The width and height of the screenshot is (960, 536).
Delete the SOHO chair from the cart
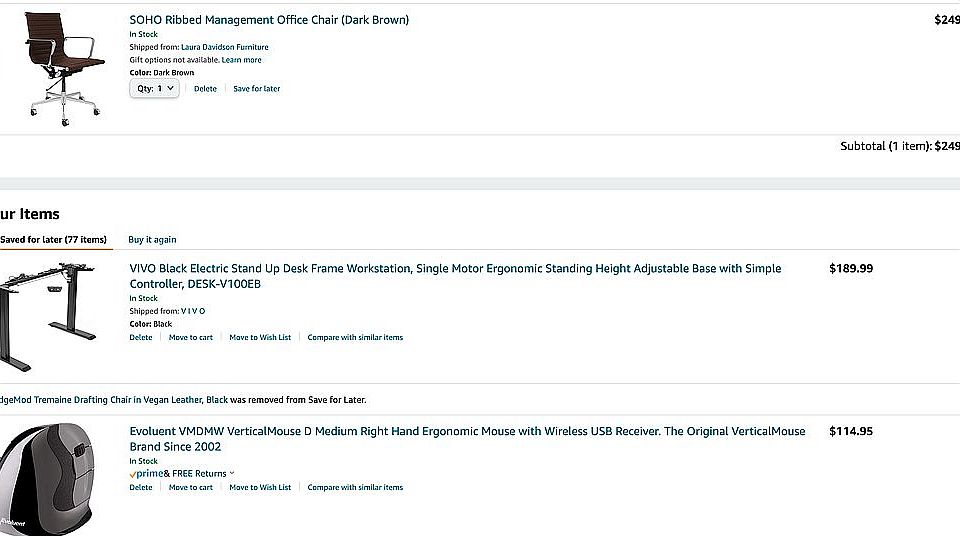[x=205, y=89]
